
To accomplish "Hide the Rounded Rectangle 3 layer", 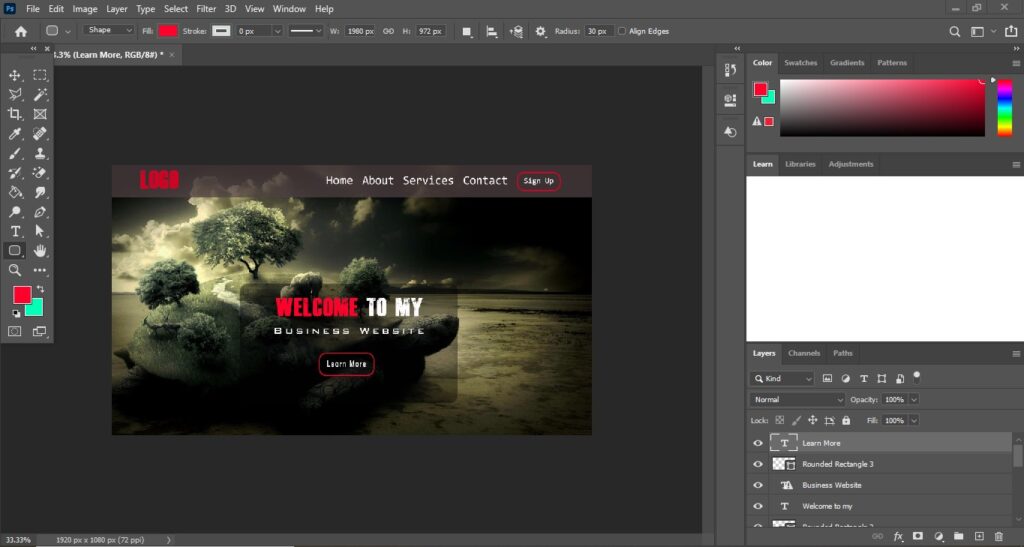I will pos(758,464).
